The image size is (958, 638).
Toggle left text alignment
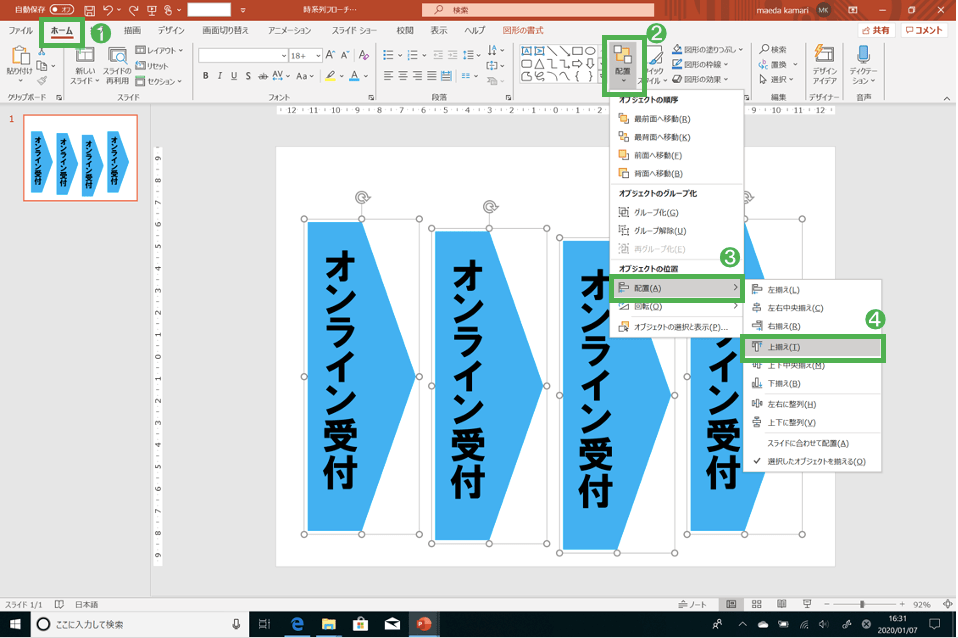point(388,76)
